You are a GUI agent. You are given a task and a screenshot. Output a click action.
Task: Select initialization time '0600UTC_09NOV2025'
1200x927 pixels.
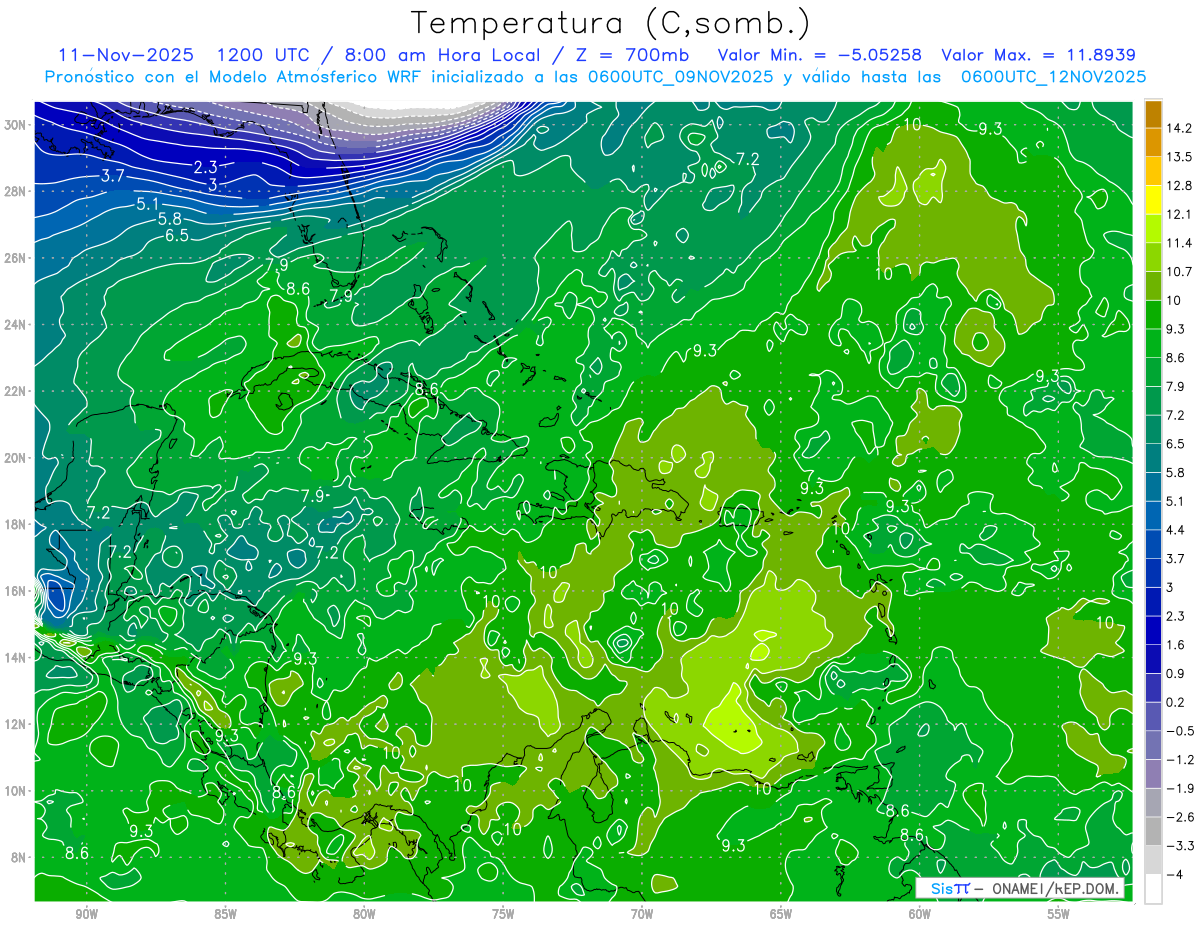675,76
